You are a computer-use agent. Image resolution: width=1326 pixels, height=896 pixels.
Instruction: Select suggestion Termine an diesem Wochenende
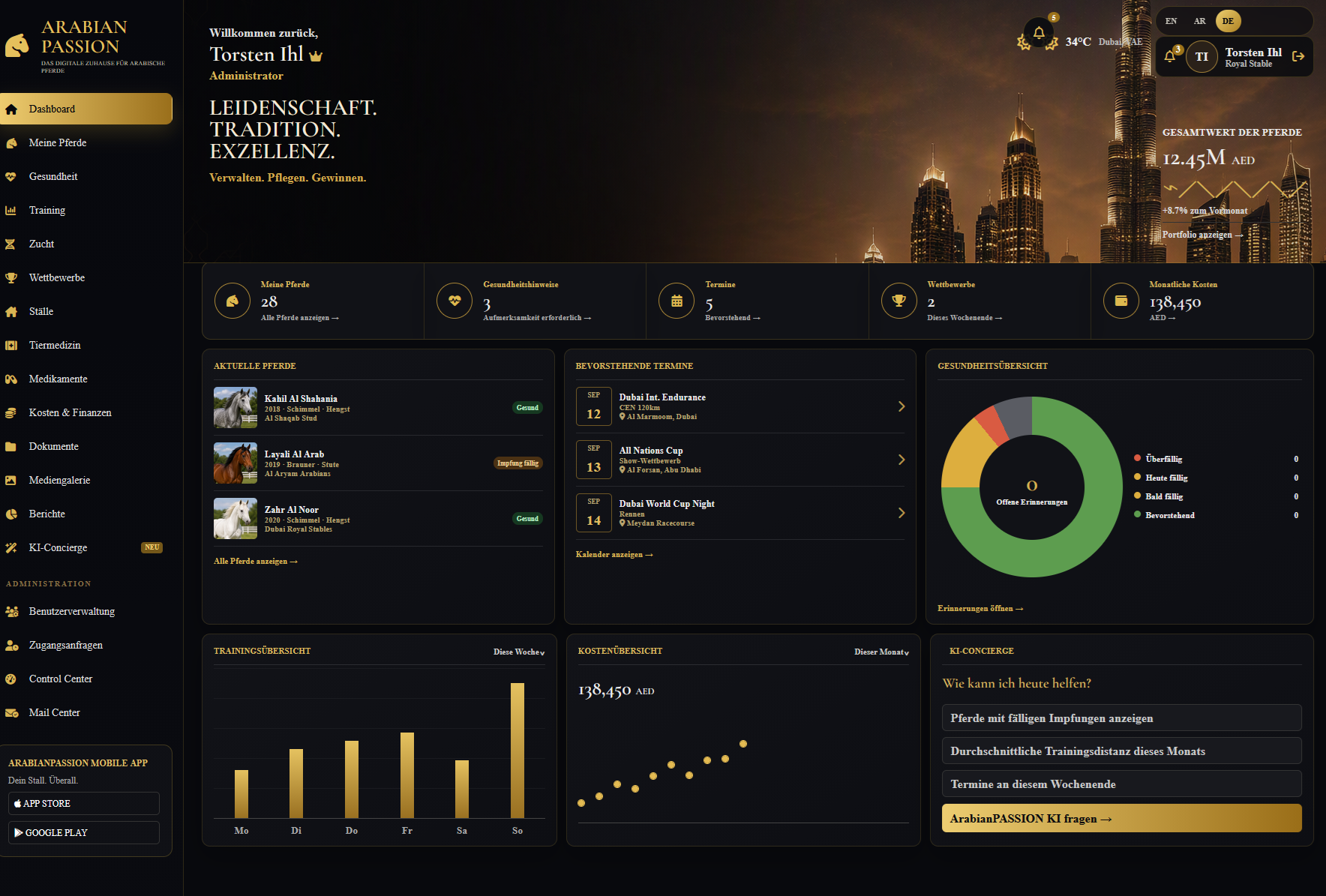coord(1121,784)
